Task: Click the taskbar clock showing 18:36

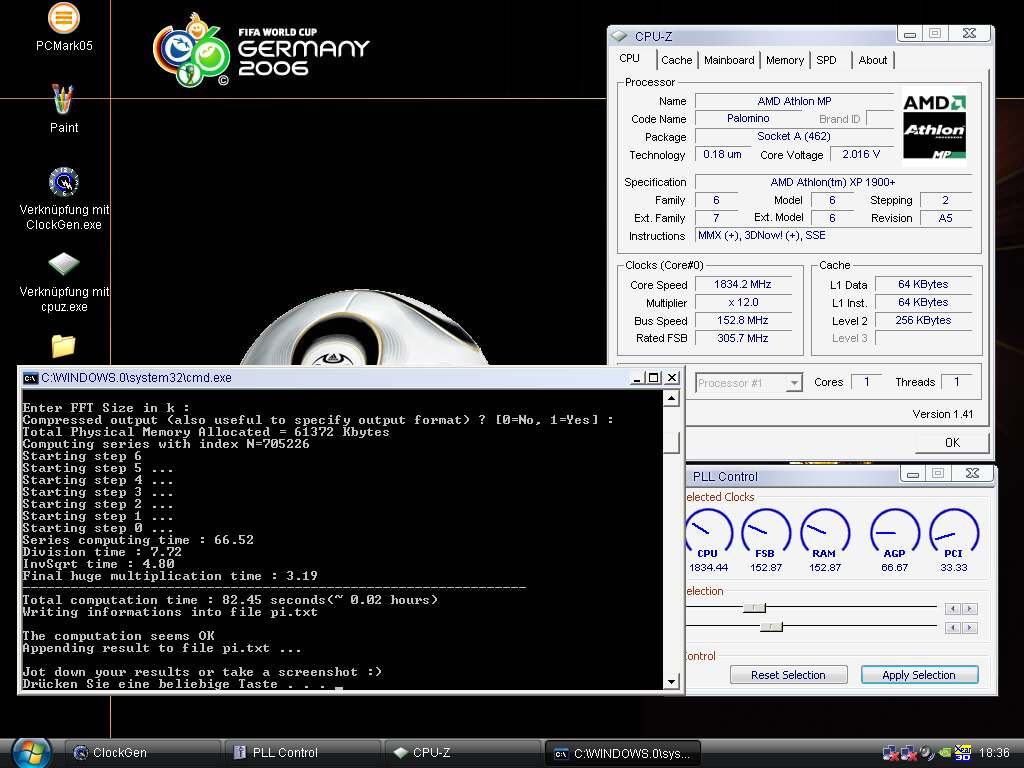Action: point(994,753)
